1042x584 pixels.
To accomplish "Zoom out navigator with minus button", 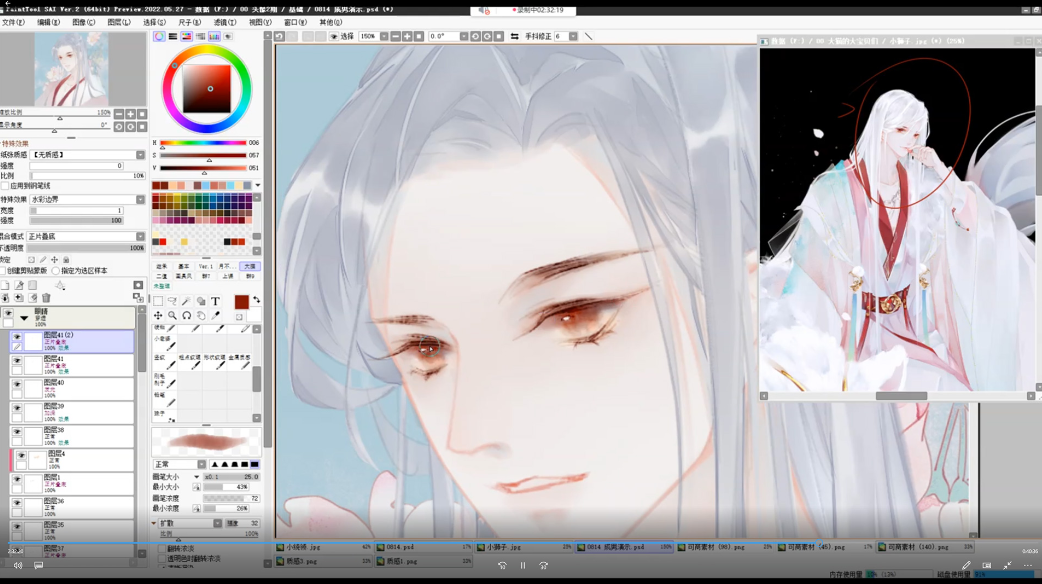I will coord(119,114).
